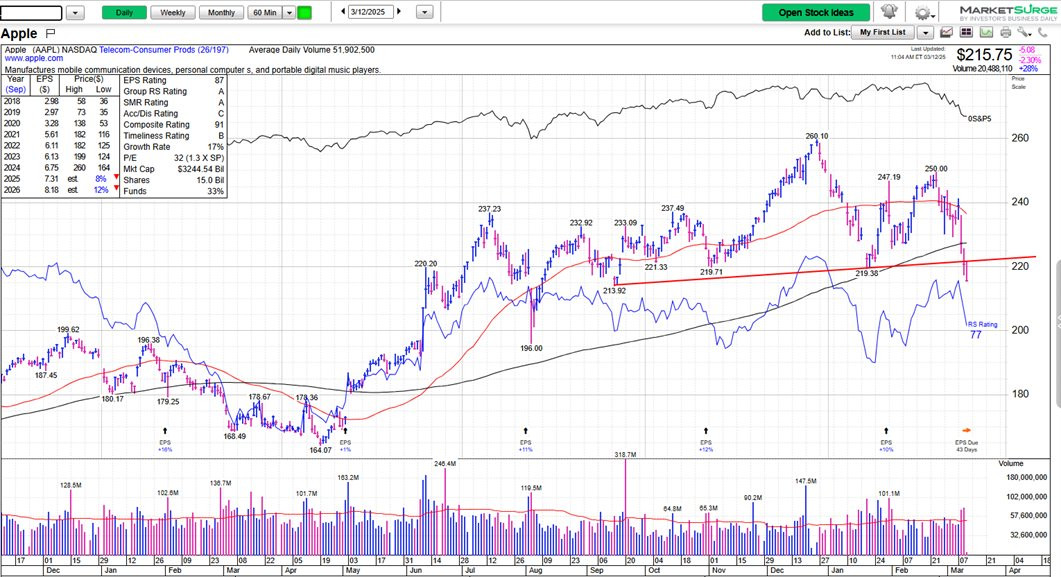The width and height of the screenshot is (1061, 577).
Task: Click the line chart view icon
Action: click(x=947, y=32)
